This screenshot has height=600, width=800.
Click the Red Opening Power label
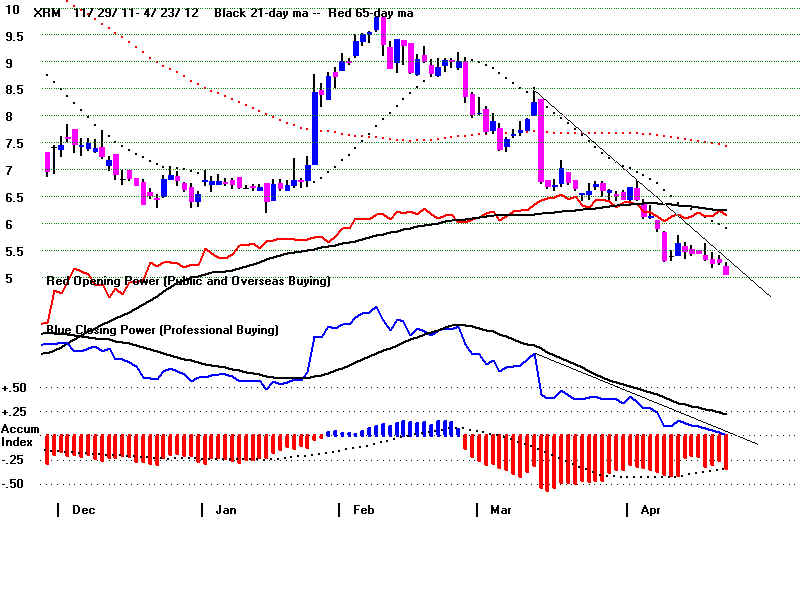[188, 282]
